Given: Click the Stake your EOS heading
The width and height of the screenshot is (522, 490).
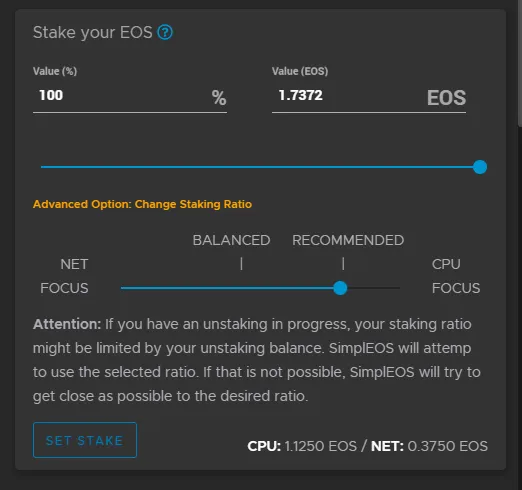Looking at the screenshot, I should pos(93,33).
